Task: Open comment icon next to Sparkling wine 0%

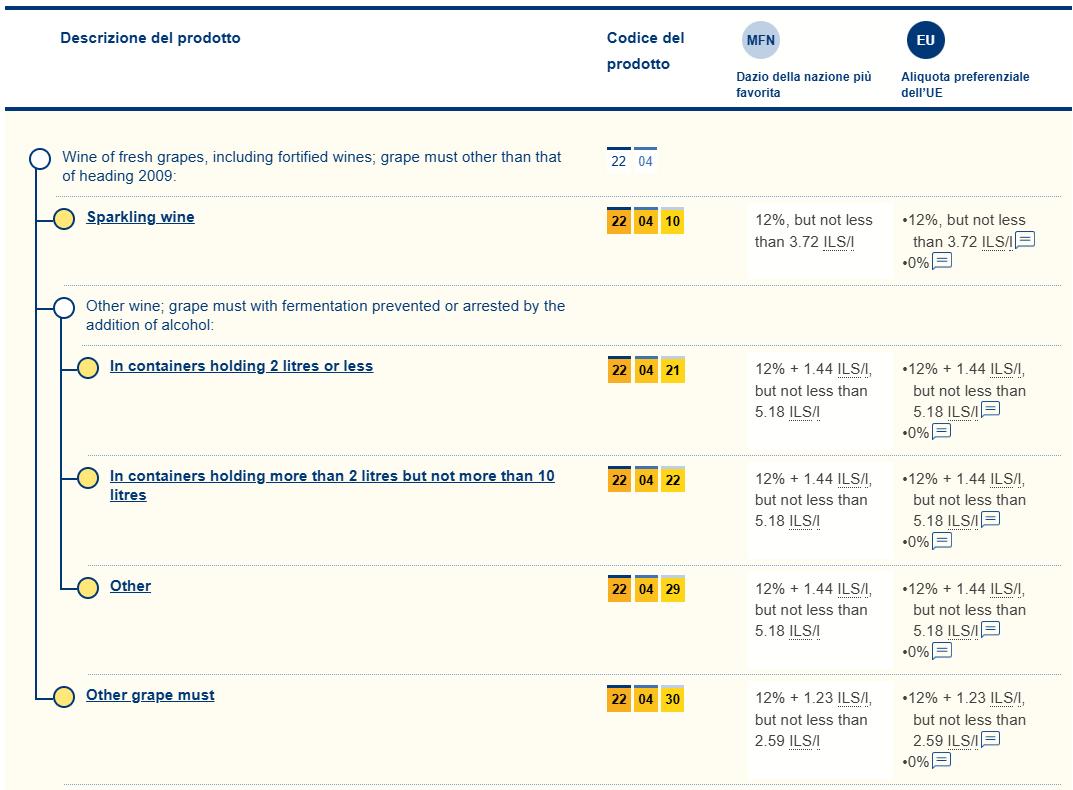Action: point(941,261)
